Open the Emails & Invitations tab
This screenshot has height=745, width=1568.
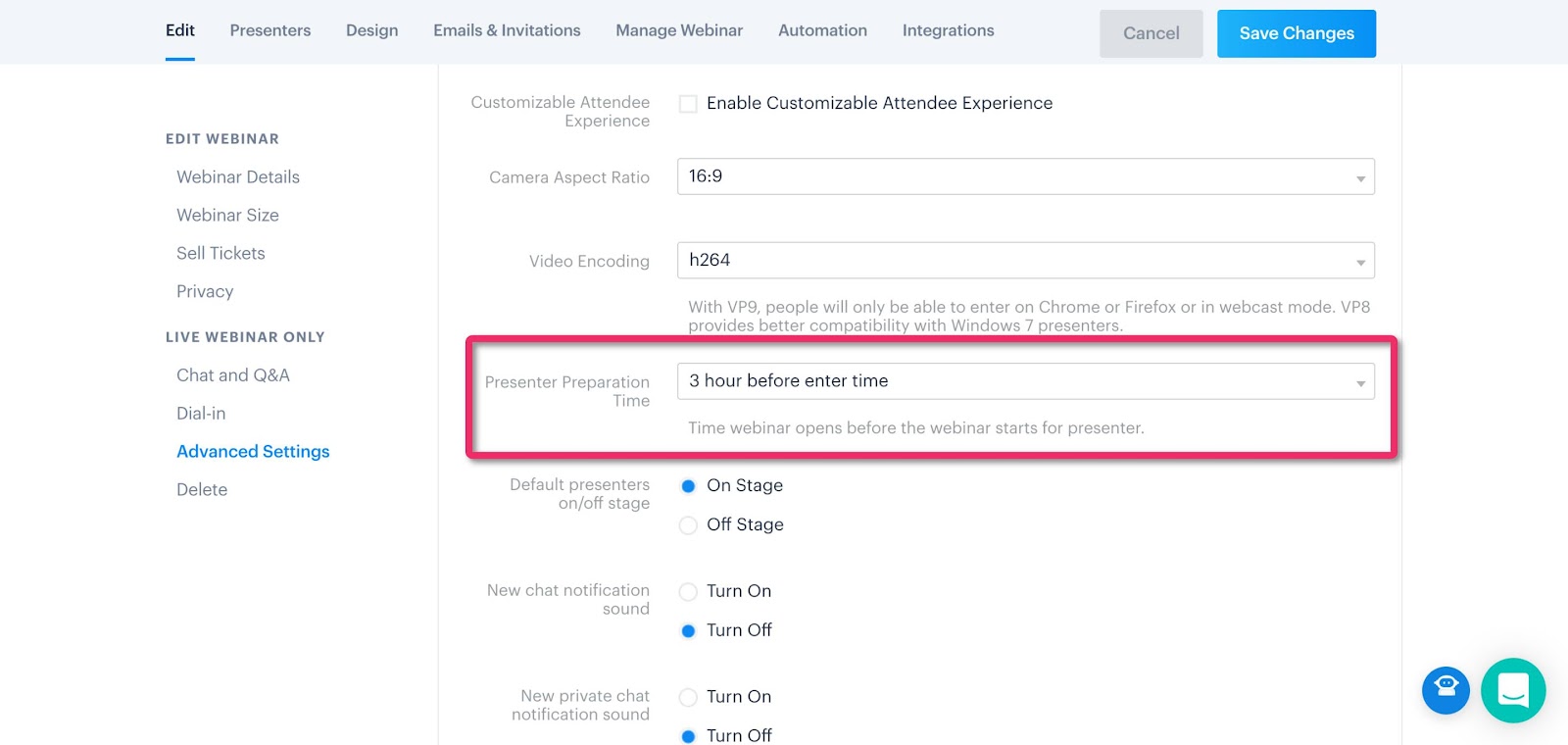pyautogui.click(x=507, y=30)
